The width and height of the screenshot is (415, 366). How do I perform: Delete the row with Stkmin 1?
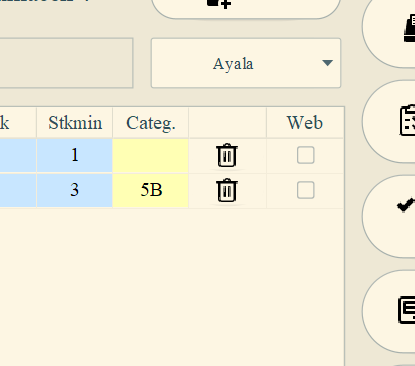tap(227, 155)
